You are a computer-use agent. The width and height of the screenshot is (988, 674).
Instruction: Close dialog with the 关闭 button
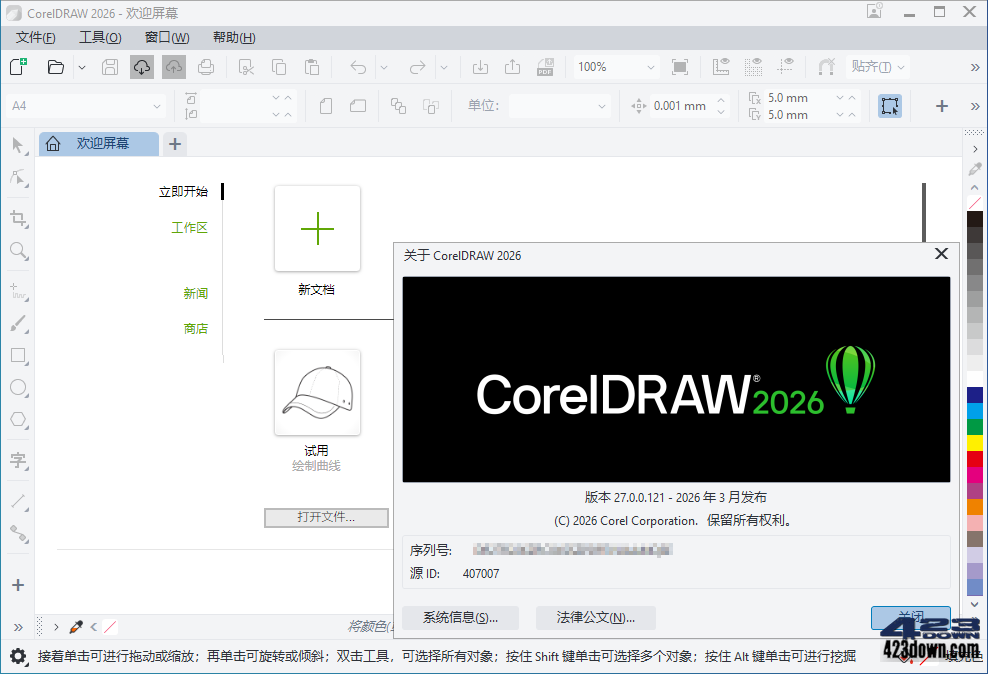point(910,618)
